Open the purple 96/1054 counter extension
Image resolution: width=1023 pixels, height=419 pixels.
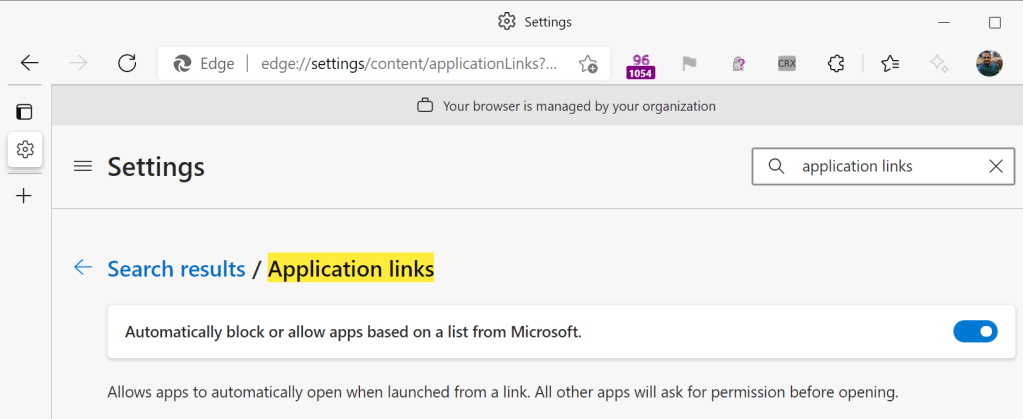[x=640, y=64]
